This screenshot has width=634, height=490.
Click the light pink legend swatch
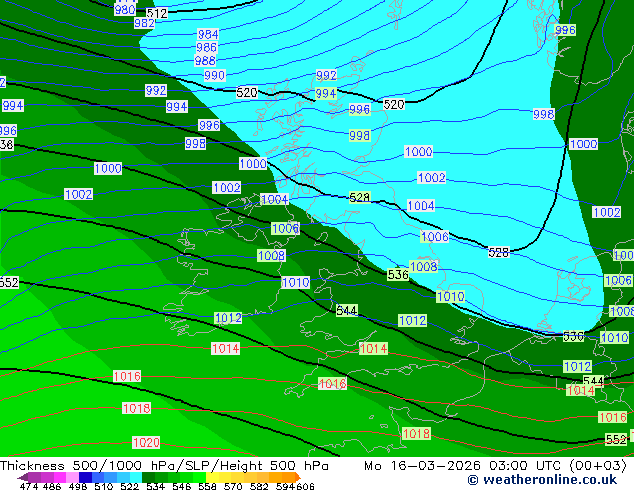coord(72,477)
